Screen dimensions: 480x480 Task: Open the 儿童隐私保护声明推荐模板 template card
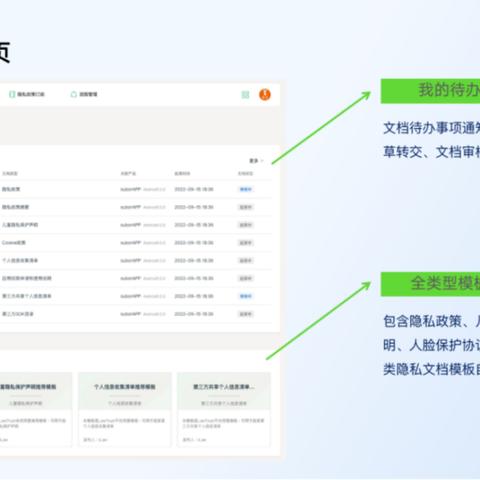36,410
